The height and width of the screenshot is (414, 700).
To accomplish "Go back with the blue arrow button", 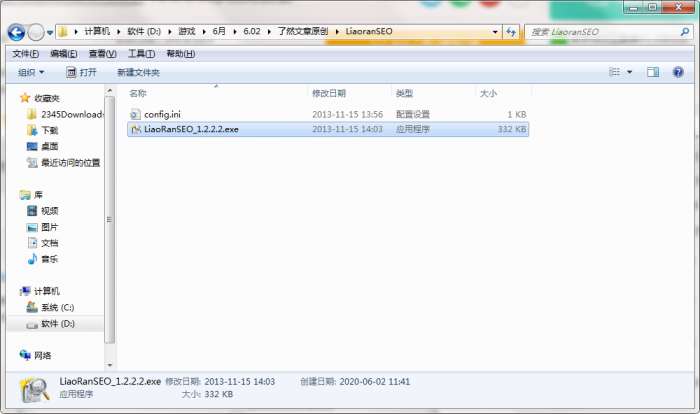I will [x=17, y=32].
